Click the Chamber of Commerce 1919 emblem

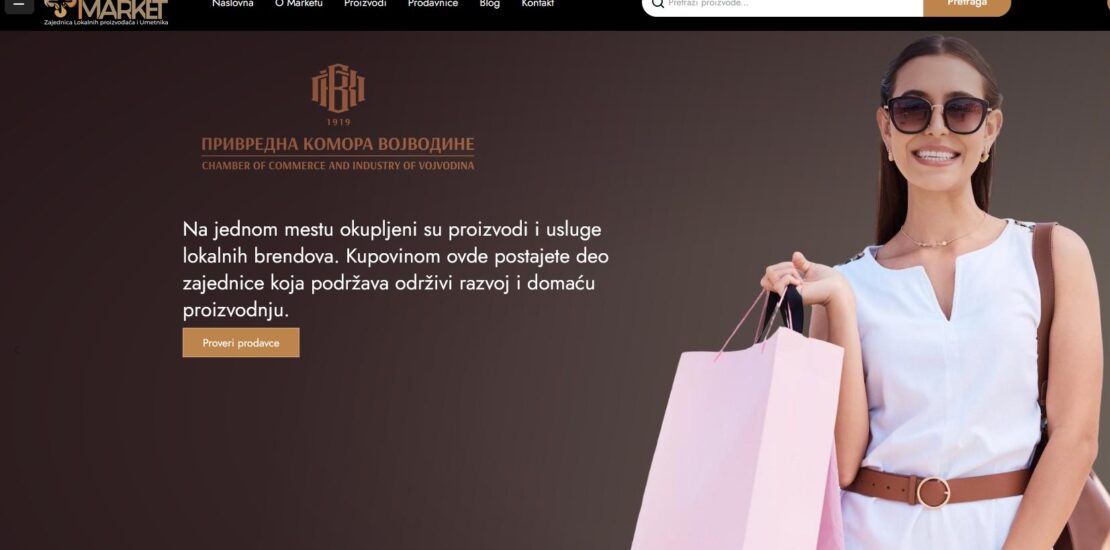click(338, 94)
